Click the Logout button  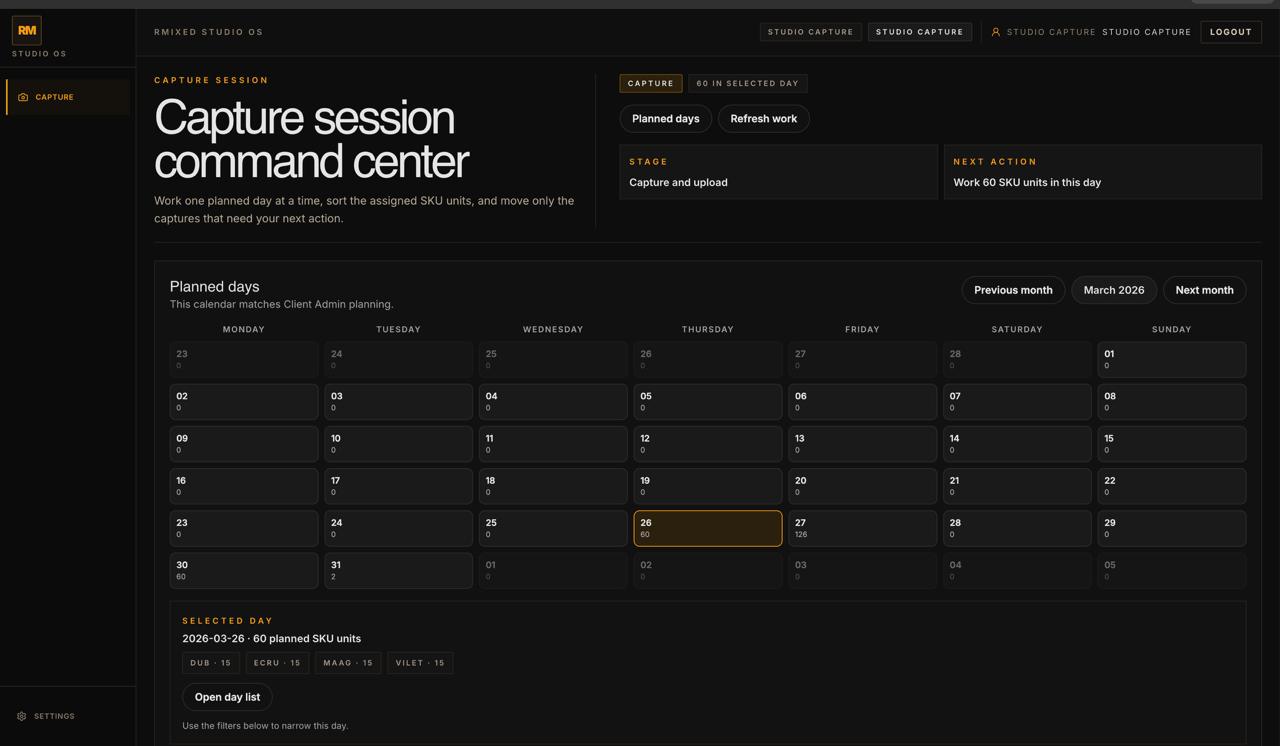[x=1230, y=31]
